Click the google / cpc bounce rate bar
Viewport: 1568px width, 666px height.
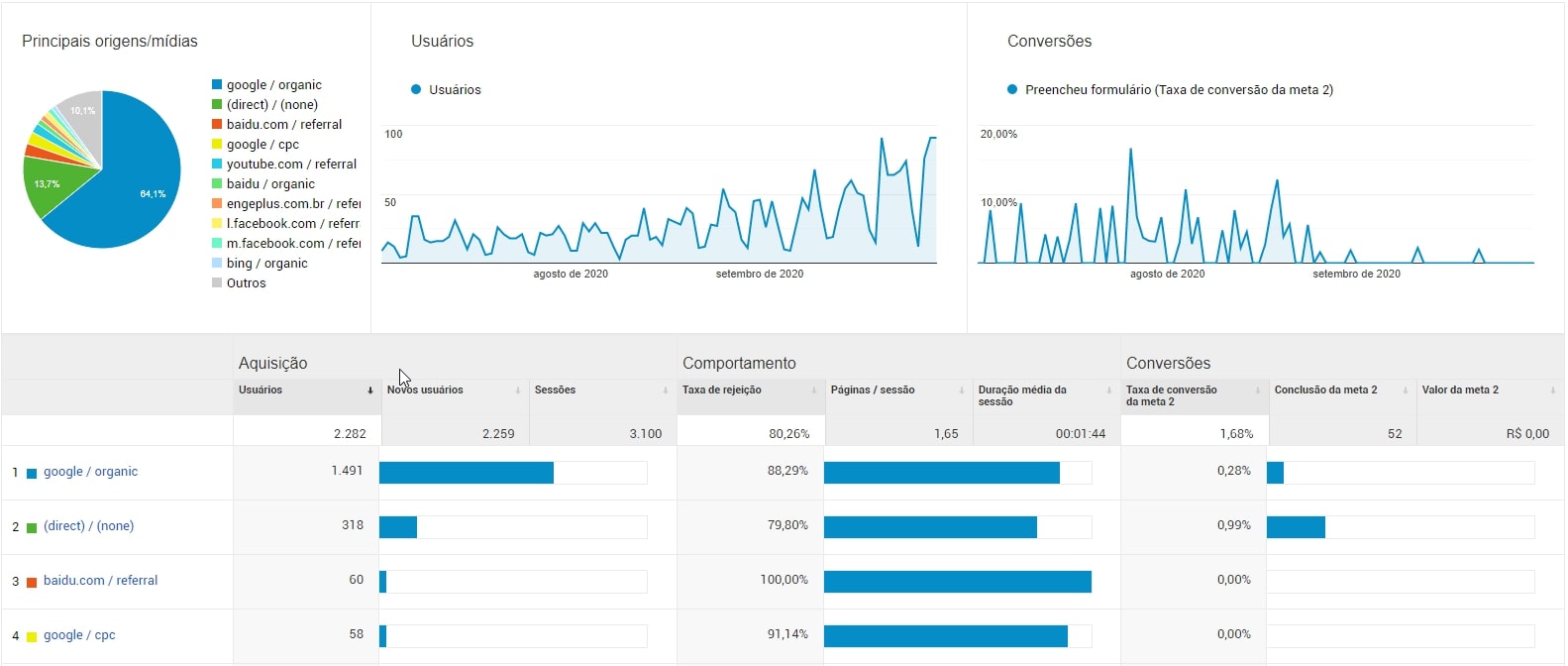click(x=946, y=636)
